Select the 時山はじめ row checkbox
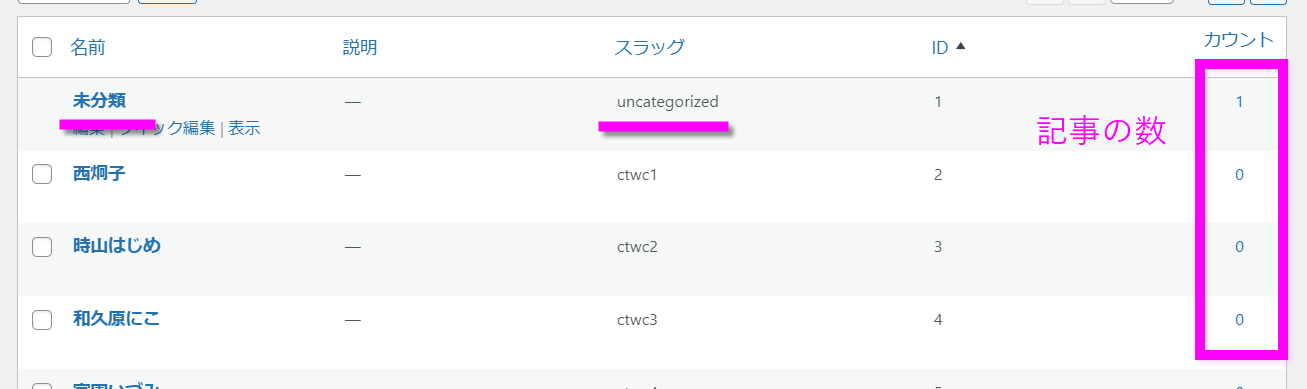1307x389 pixels. [42, 247]
